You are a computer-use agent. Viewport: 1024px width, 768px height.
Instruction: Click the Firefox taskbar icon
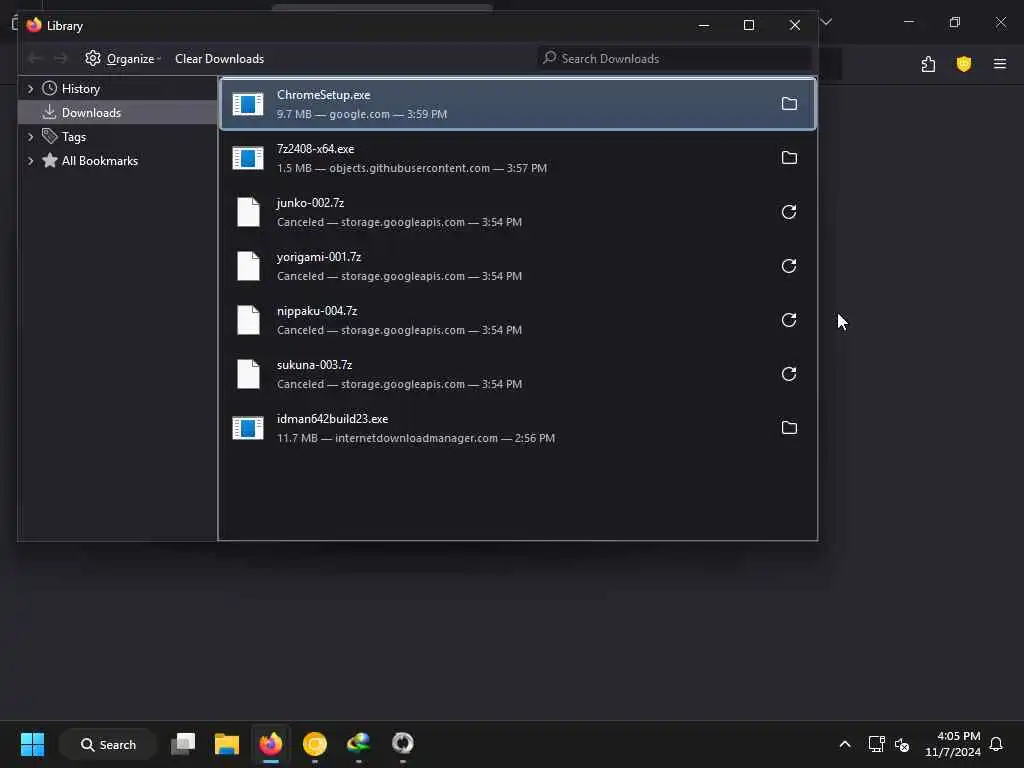click(x=271, y=744)
